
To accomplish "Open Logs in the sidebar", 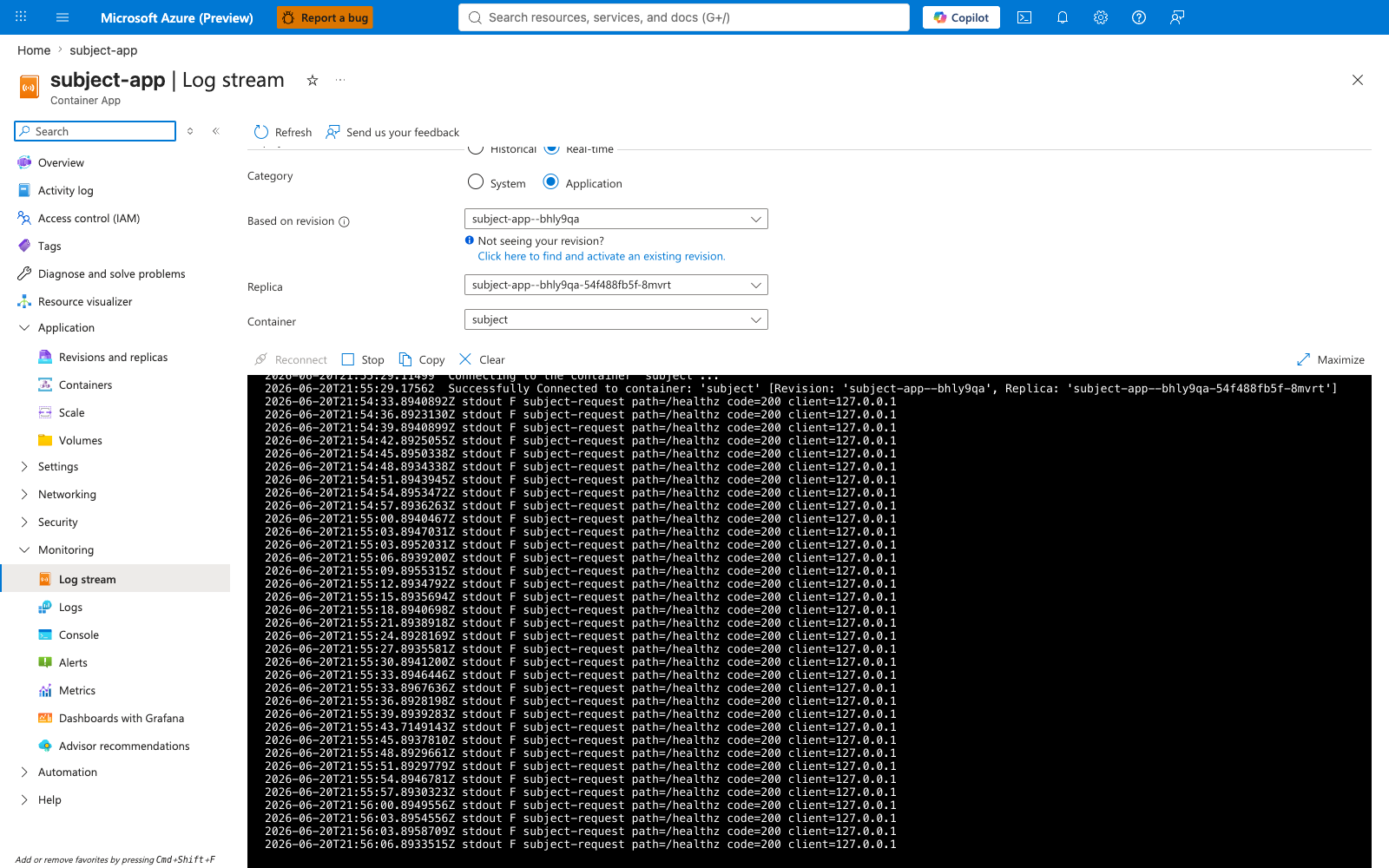I will pos(70,607).
